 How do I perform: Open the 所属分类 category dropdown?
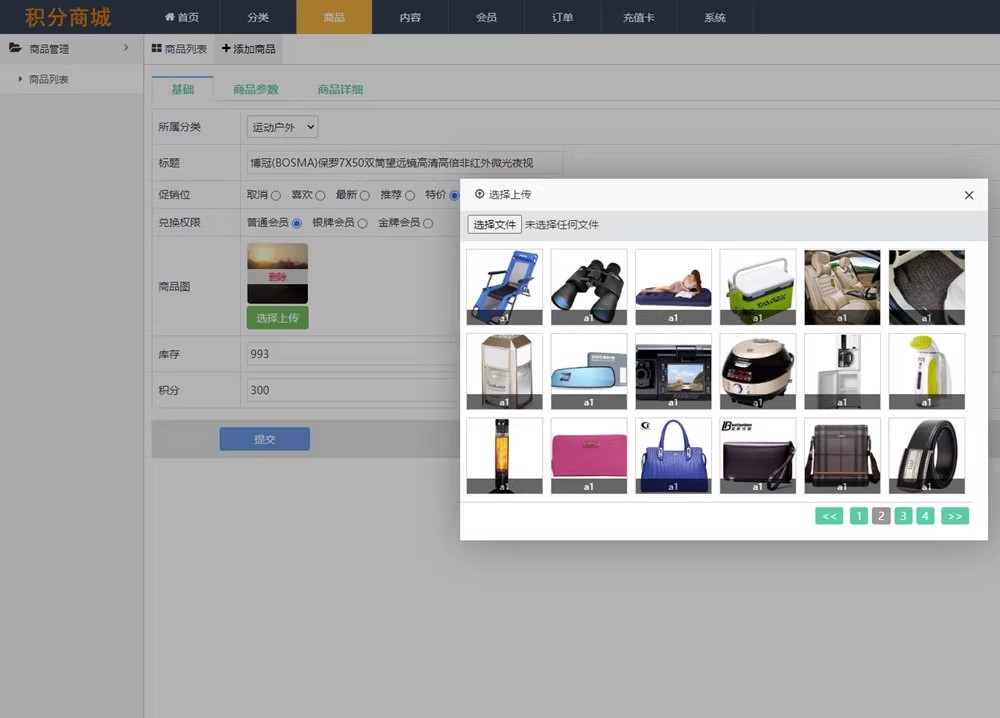pyautogui.click(x=282, y=127)
